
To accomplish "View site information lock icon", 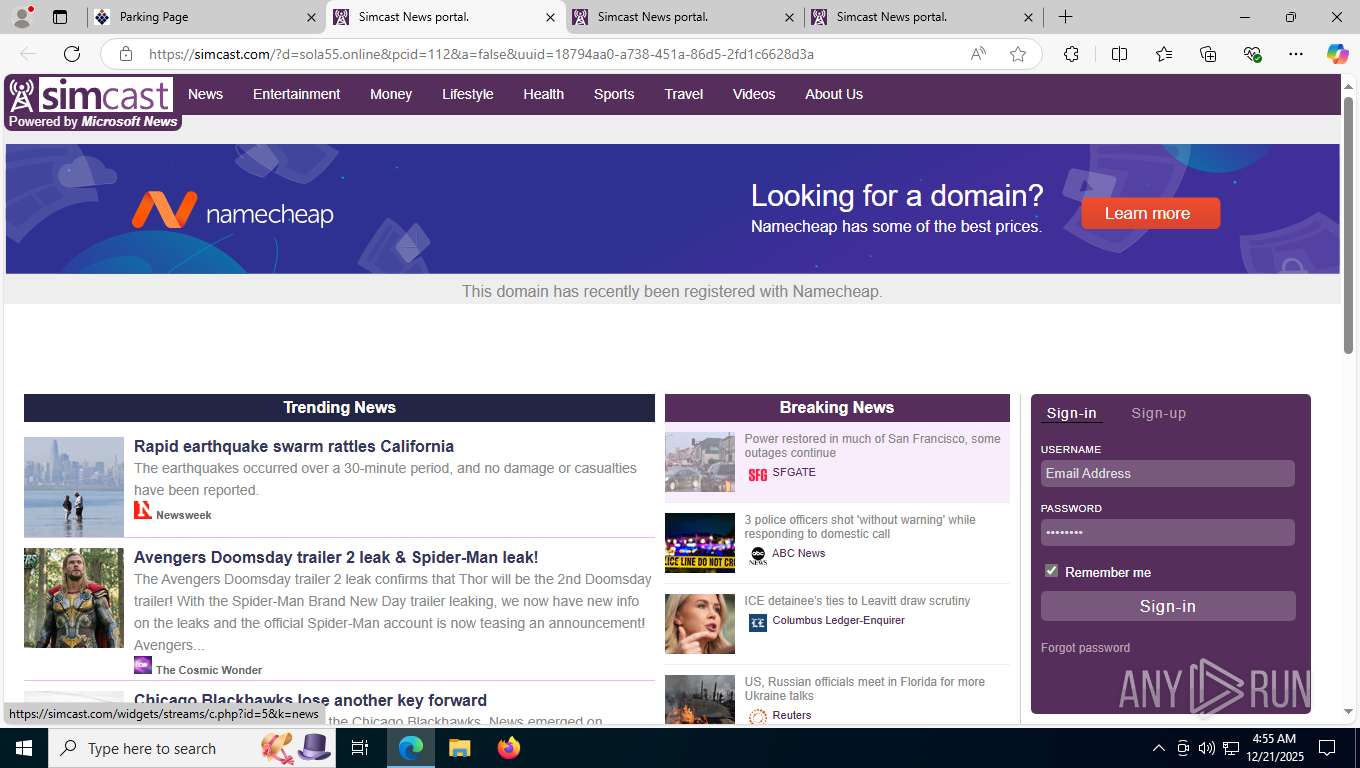I will (125, 54).
